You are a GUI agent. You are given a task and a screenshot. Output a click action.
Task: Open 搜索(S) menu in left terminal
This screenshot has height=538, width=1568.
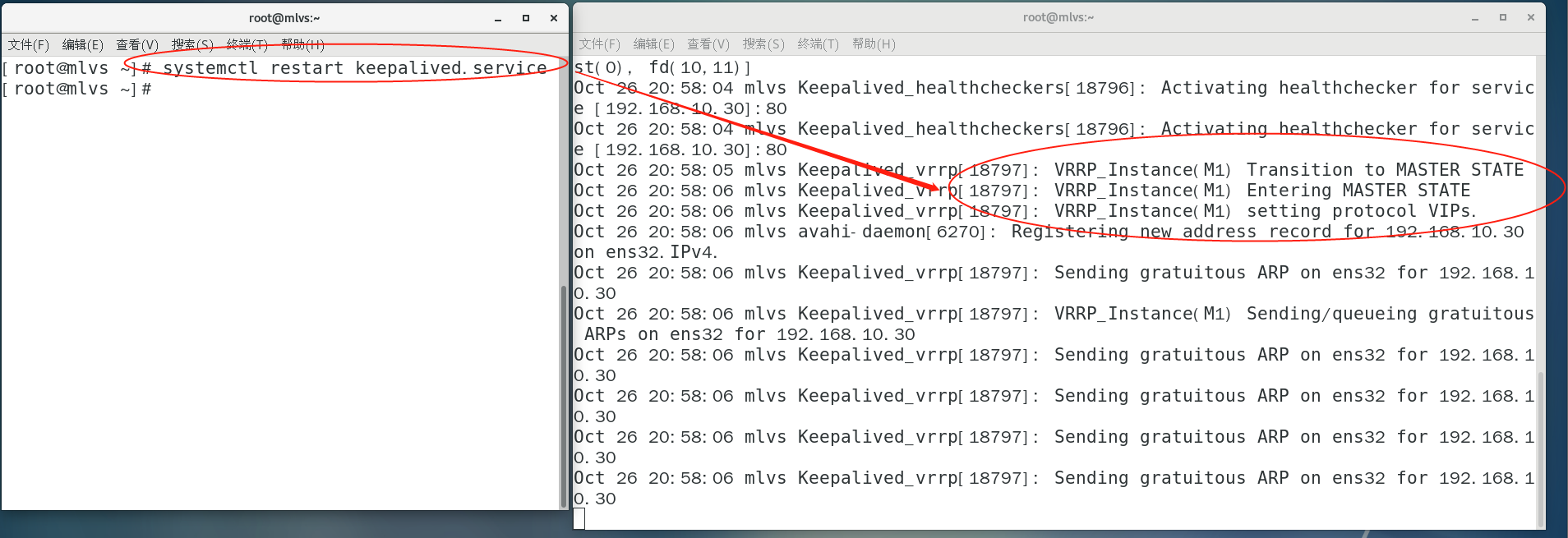(192, 44)
